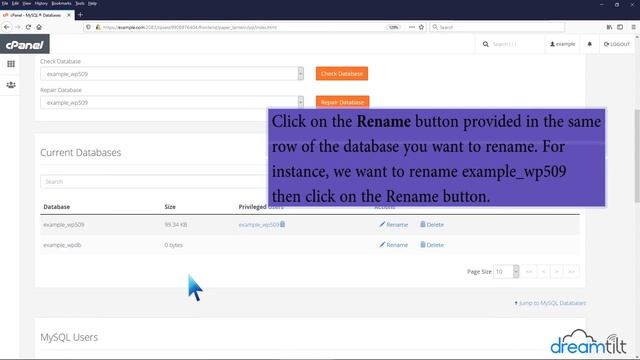Select the cPanel MySQL Databases tab
The width and height of the screenshot is (640, 360).
[x=36, y=15]
